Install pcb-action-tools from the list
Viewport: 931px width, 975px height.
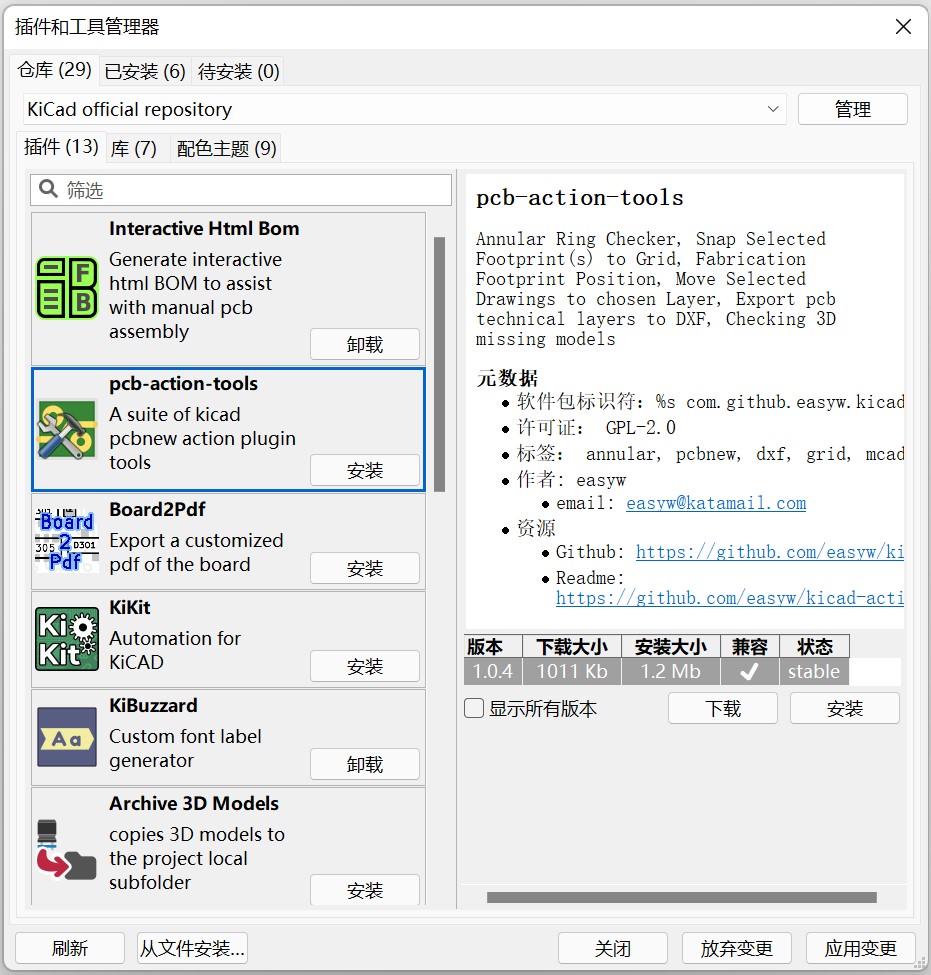pos(365,470)
